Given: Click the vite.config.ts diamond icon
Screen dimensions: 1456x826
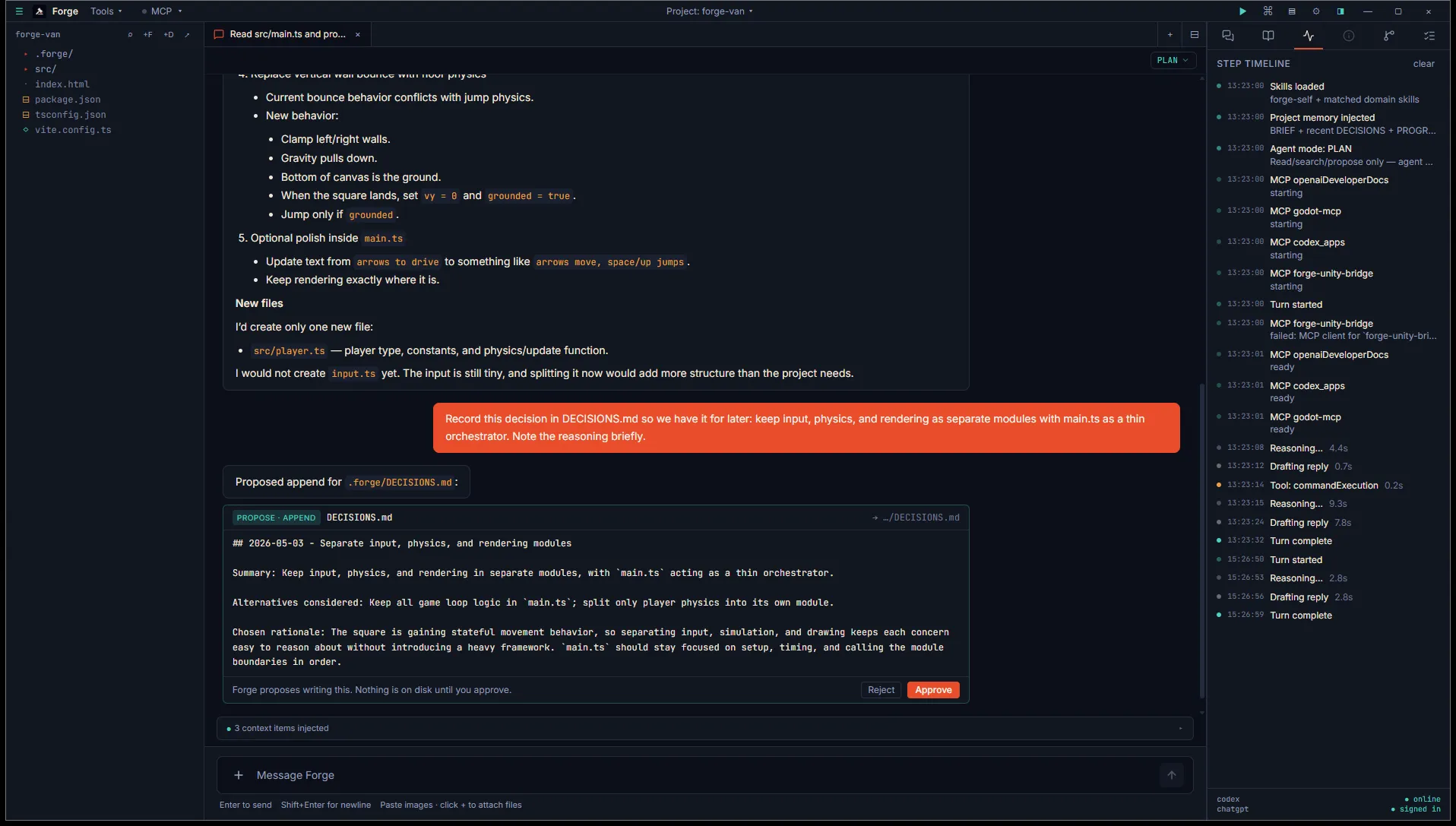Looking at the screenshot, I should pos(26,130).
